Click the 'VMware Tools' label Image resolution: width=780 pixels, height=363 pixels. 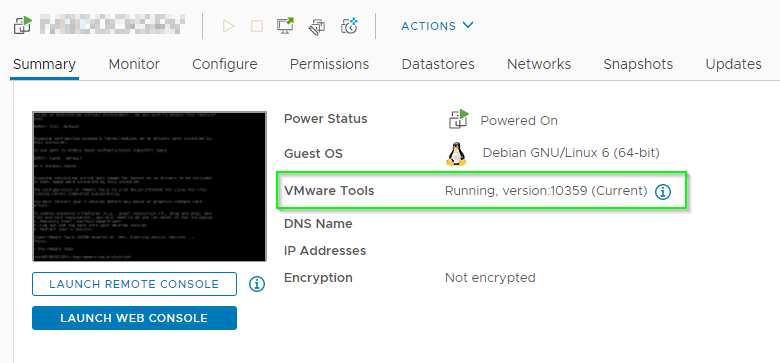click(329, 190)
